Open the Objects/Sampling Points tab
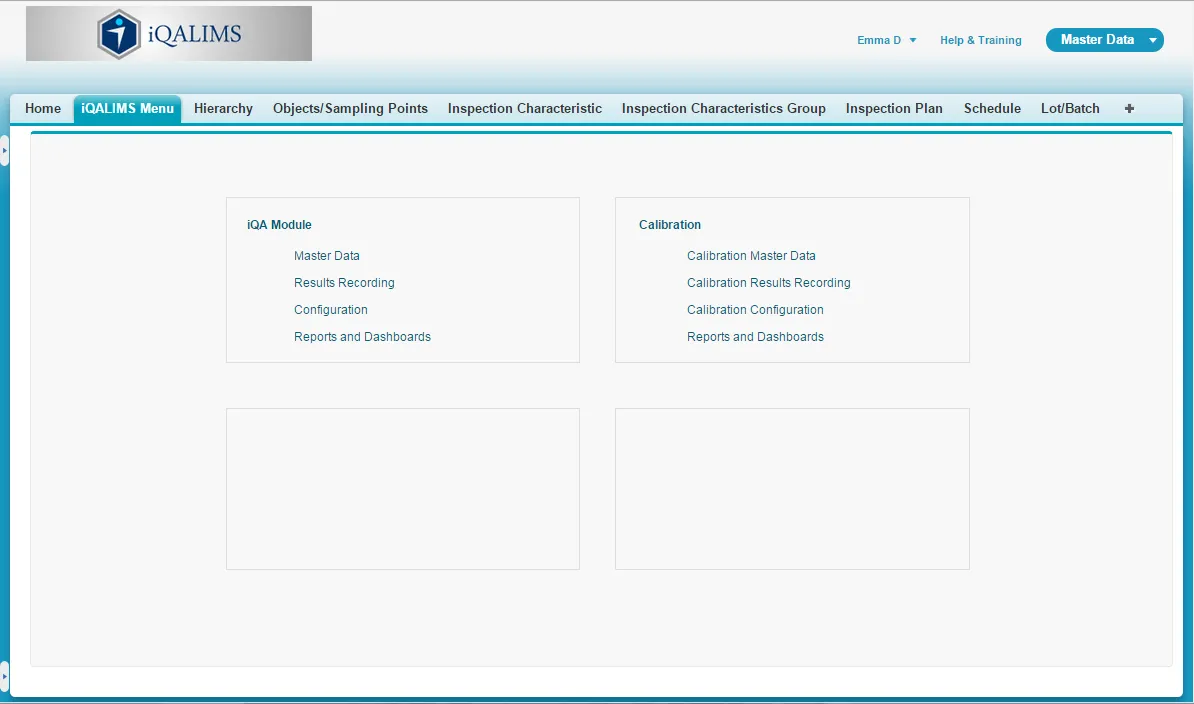This screenshot has height=704, width=1194. click(350, 109)
